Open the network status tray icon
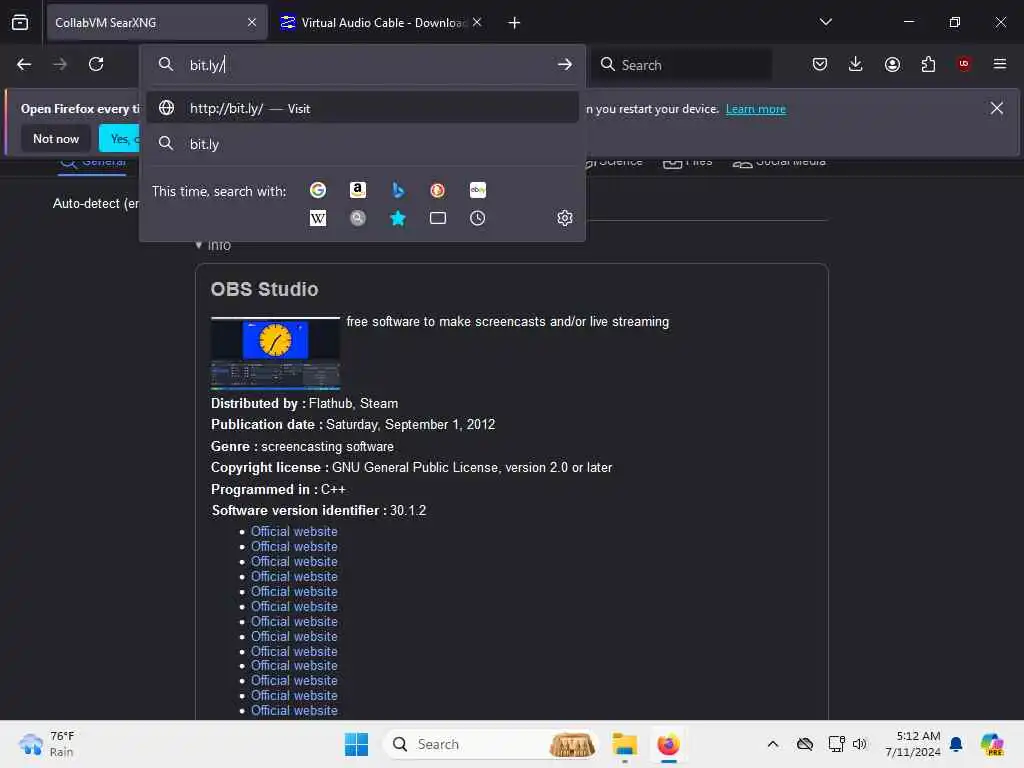Screen dimensions: 1024x768 tap(837, 744)
